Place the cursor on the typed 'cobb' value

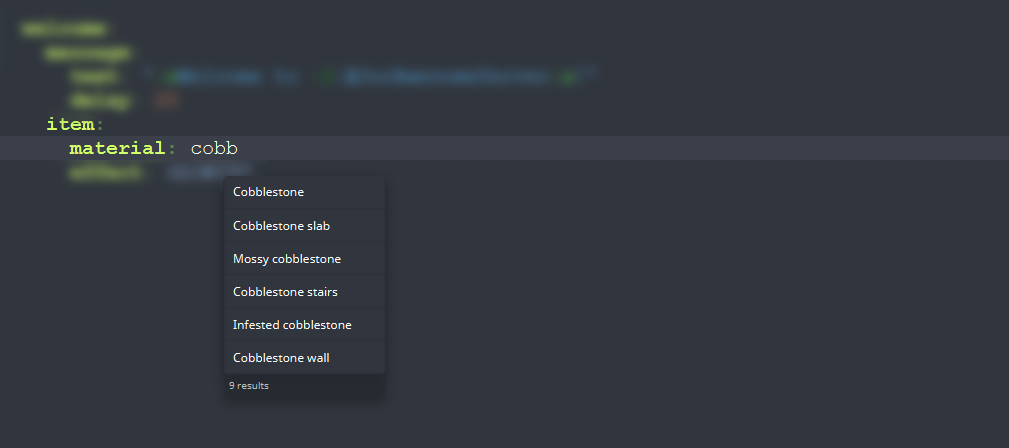(x=214, y=148)
